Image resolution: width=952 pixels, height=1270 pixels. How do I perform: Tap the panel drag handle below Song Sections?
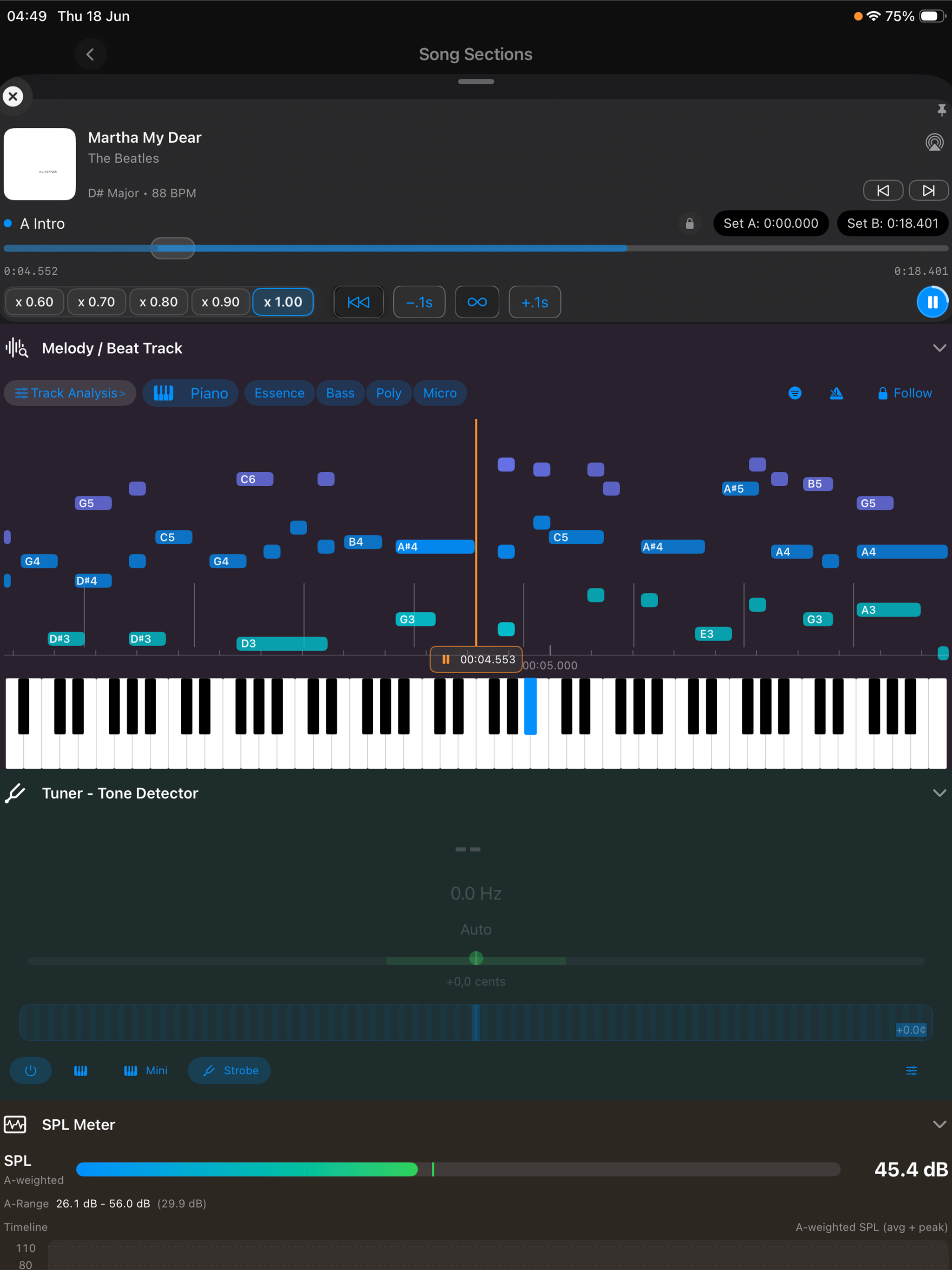click(476, 81)
